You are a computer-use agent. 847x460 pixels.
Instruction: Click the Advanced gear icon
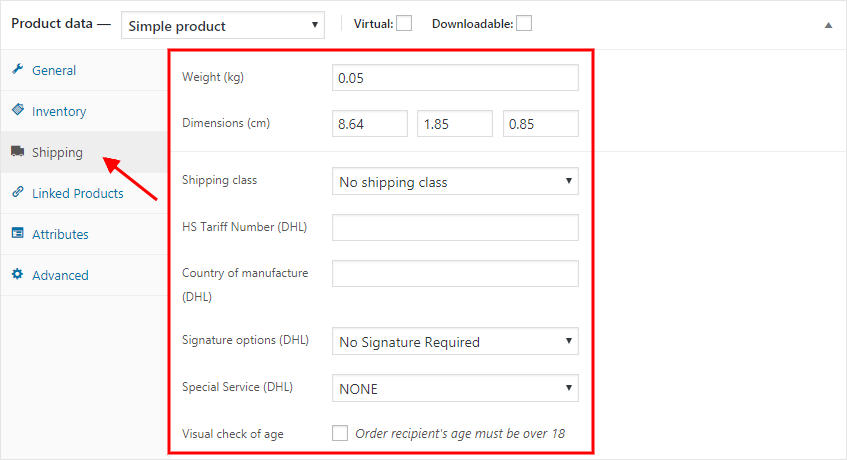pos(18,274)
